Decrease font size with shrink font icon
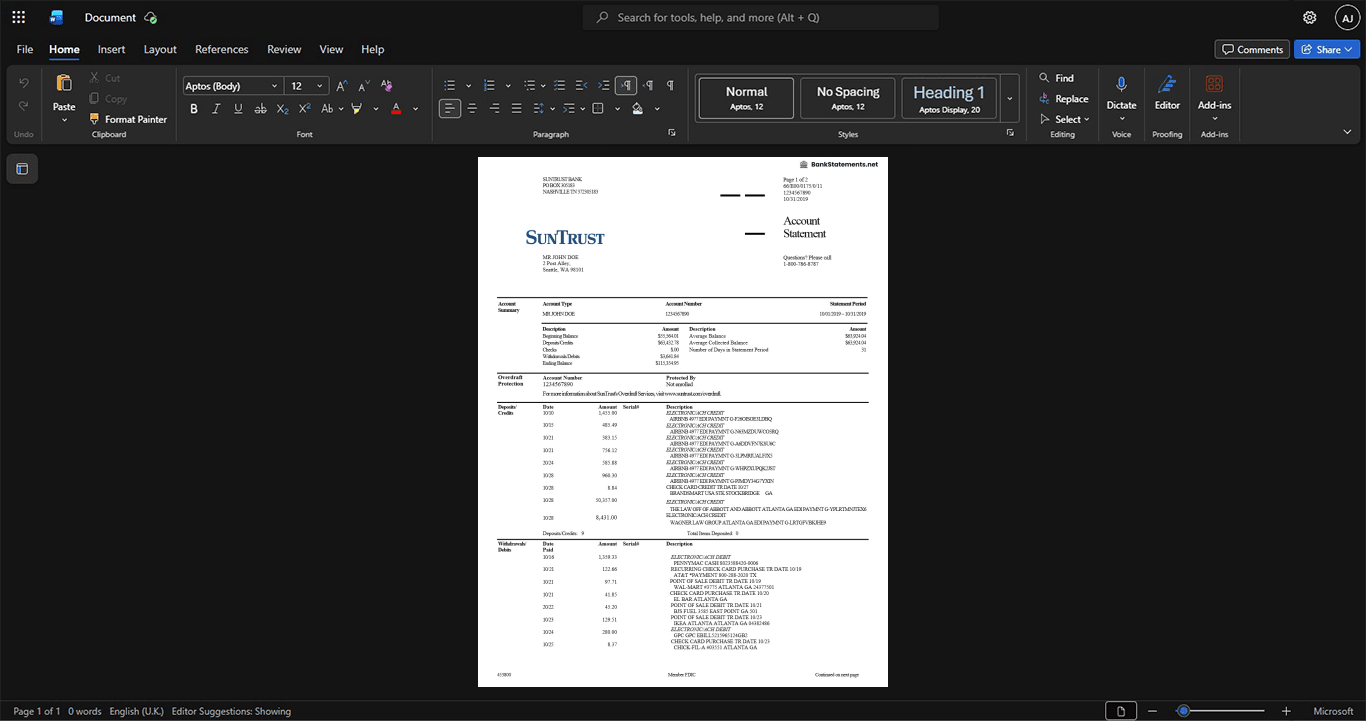 point(364,86)
